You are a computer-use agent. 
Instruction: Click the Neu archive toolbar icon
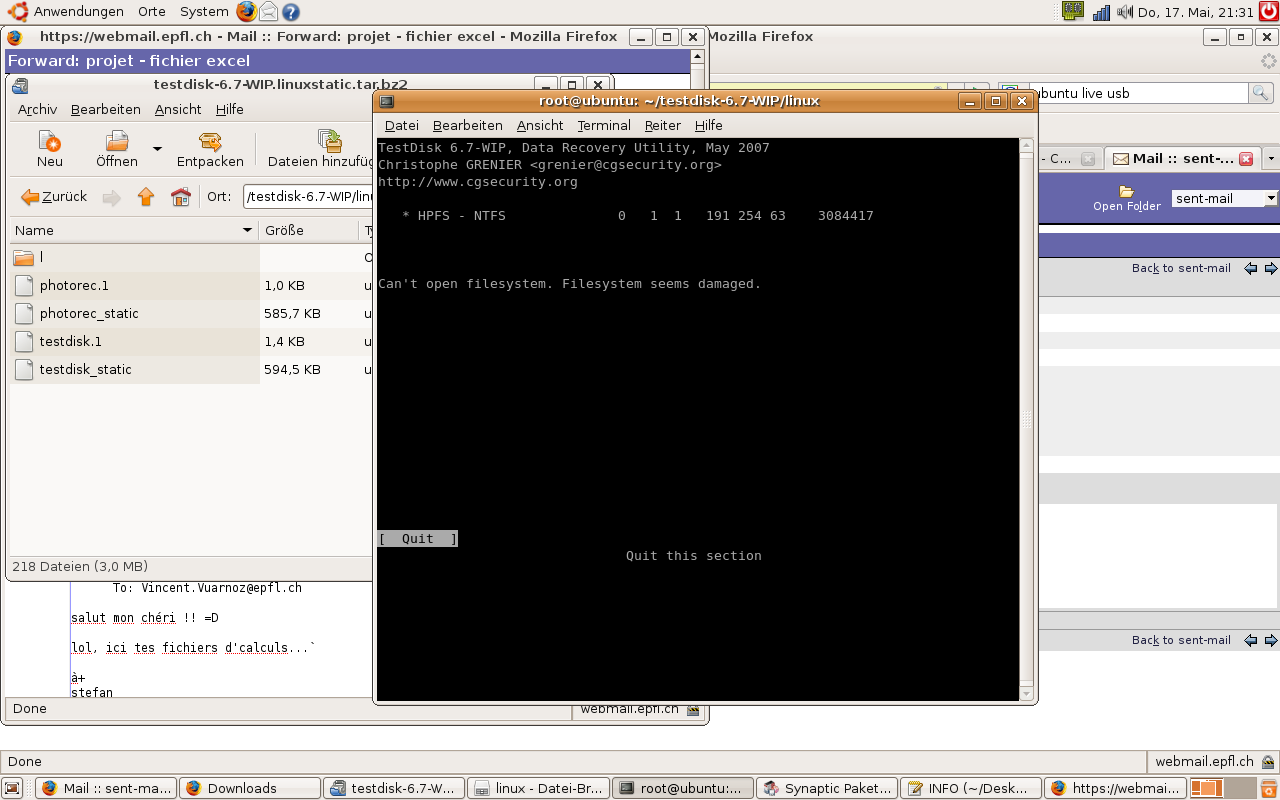tap(49, 150)
